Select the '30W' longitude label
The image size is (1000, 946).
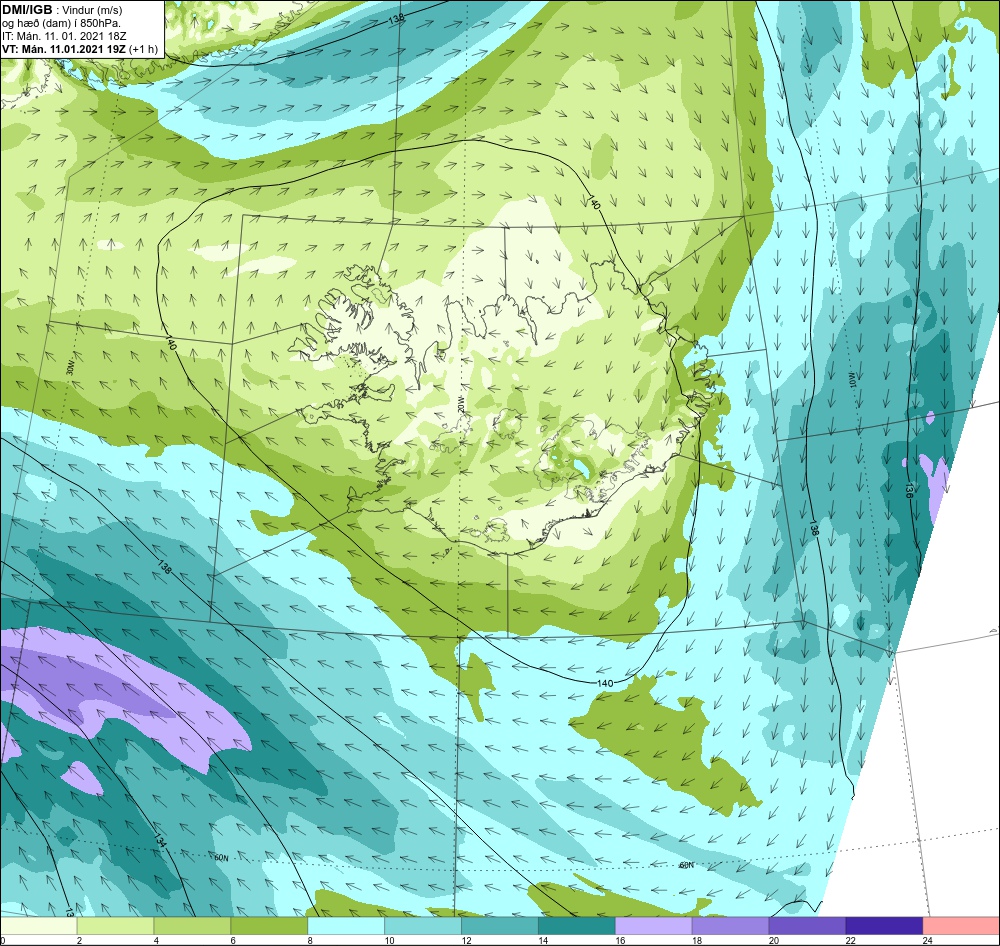[x=70, y=367]
